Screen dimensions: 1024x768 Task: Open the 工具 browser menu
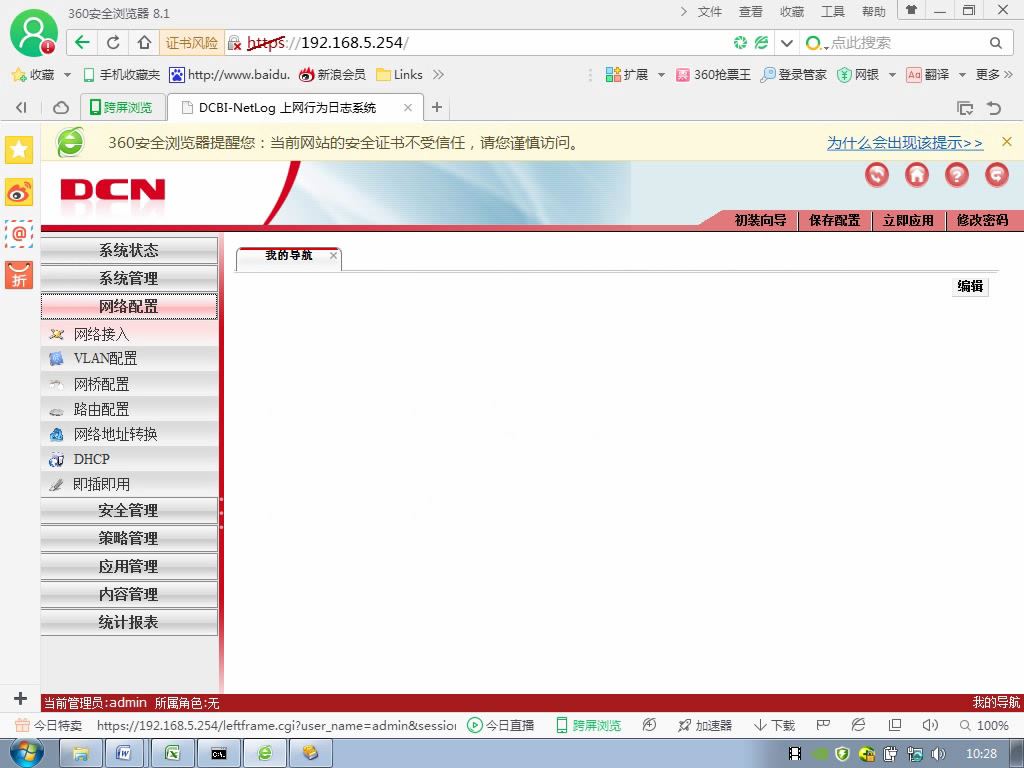(x=833, y=12)
